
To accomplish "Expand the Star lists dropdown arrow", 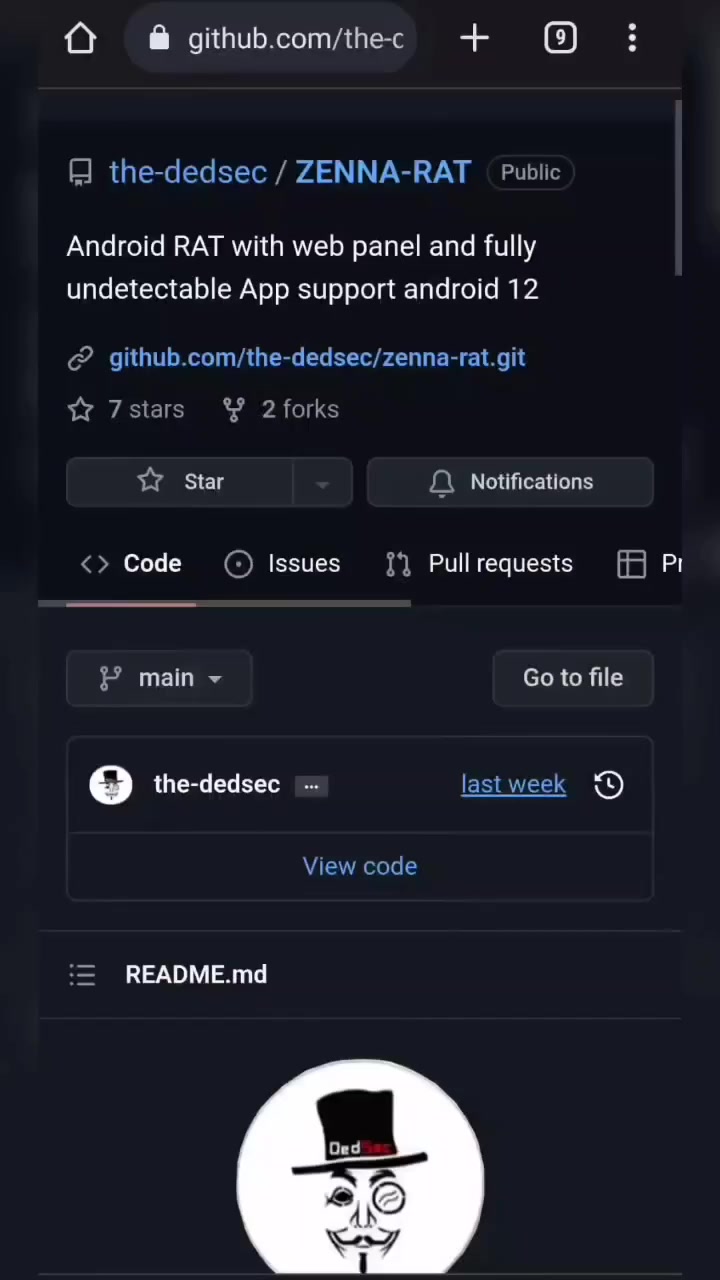I will 322,483.
